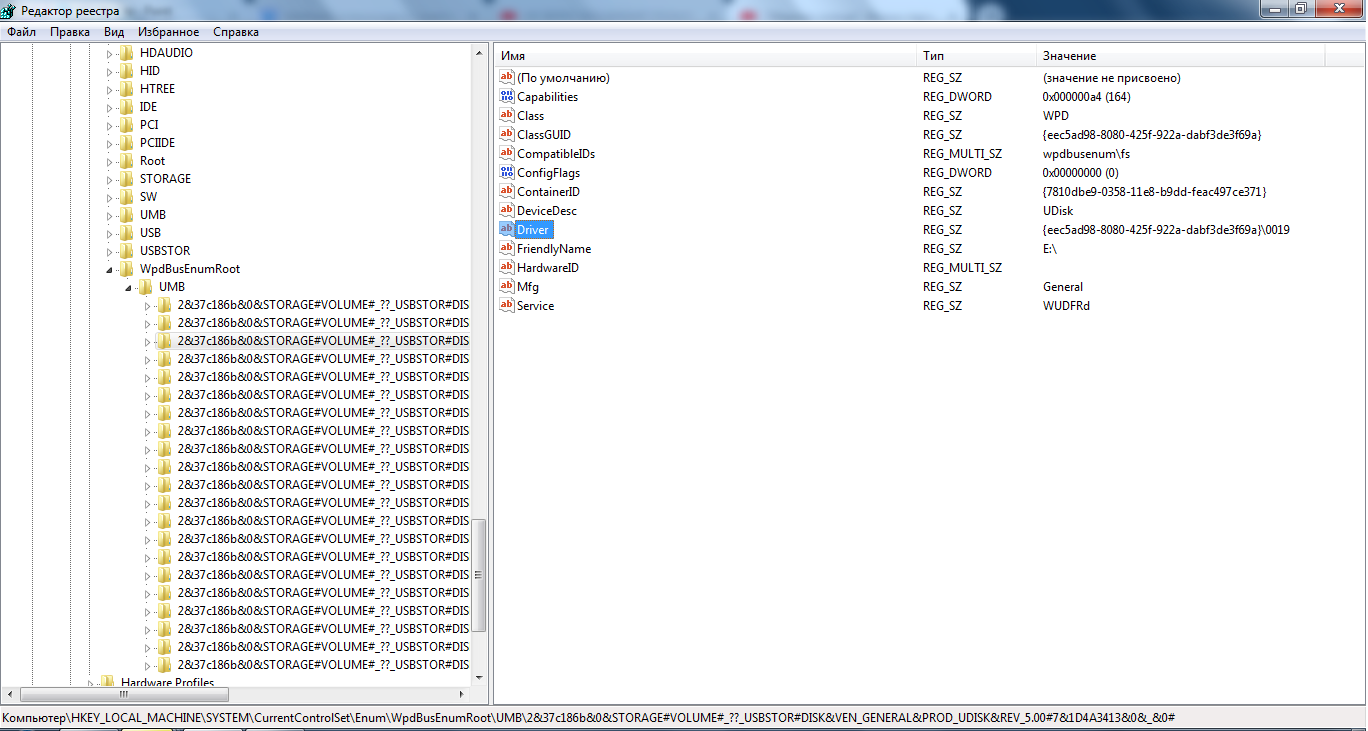
Task: Click the folder icon of HDAUDIO key
Action: point(126,53)
